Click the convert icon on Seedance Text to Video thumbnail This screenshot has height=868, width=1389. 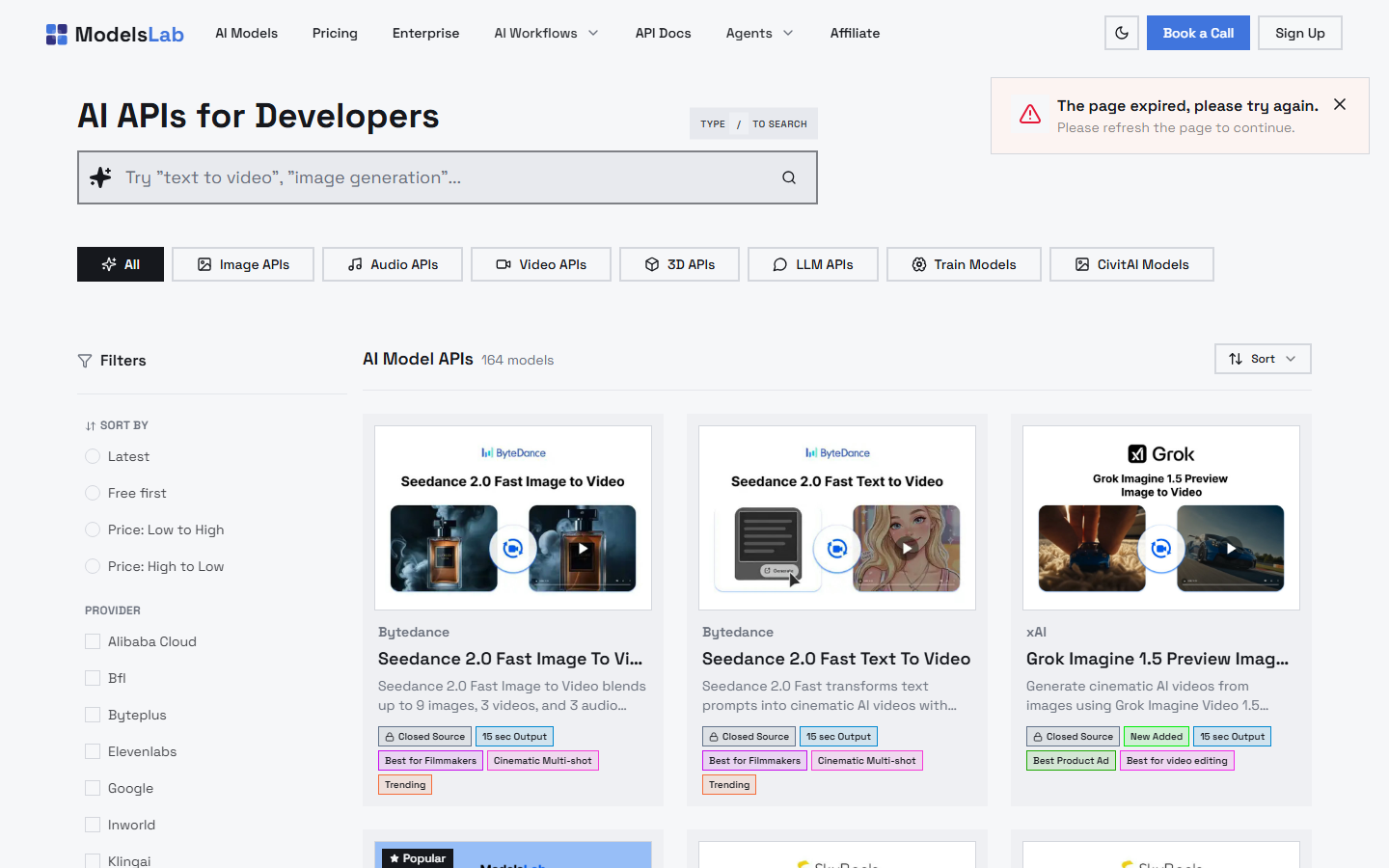click(837, 549)
